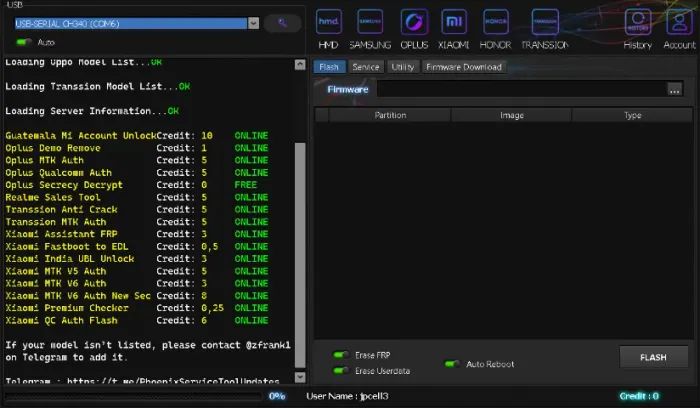700x408 pixels.
Task: Switch to the Firmware Download tab
Action: tap(464, 67)
